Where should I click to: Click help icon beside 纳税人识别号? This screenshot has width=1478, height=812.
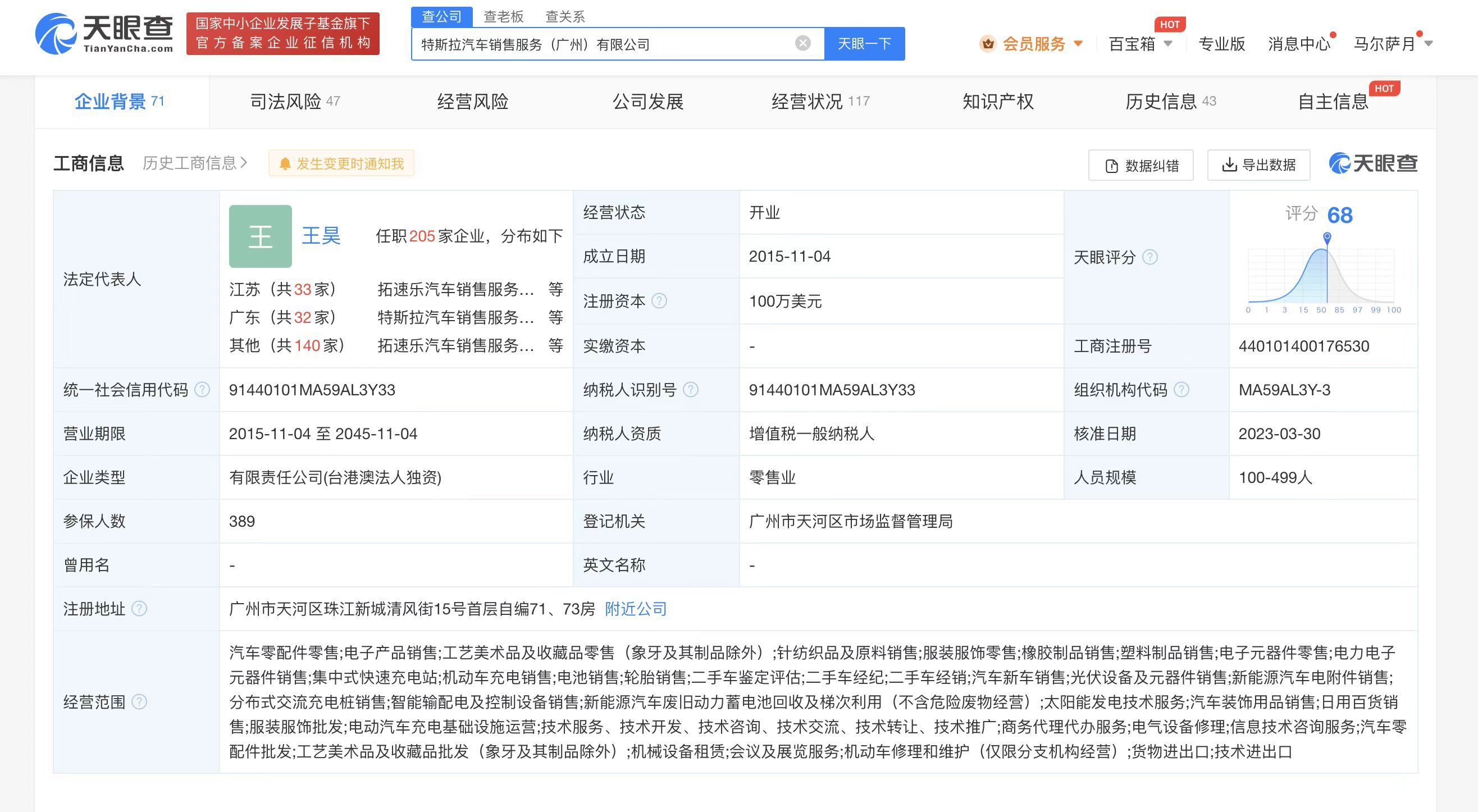[691, 390]
